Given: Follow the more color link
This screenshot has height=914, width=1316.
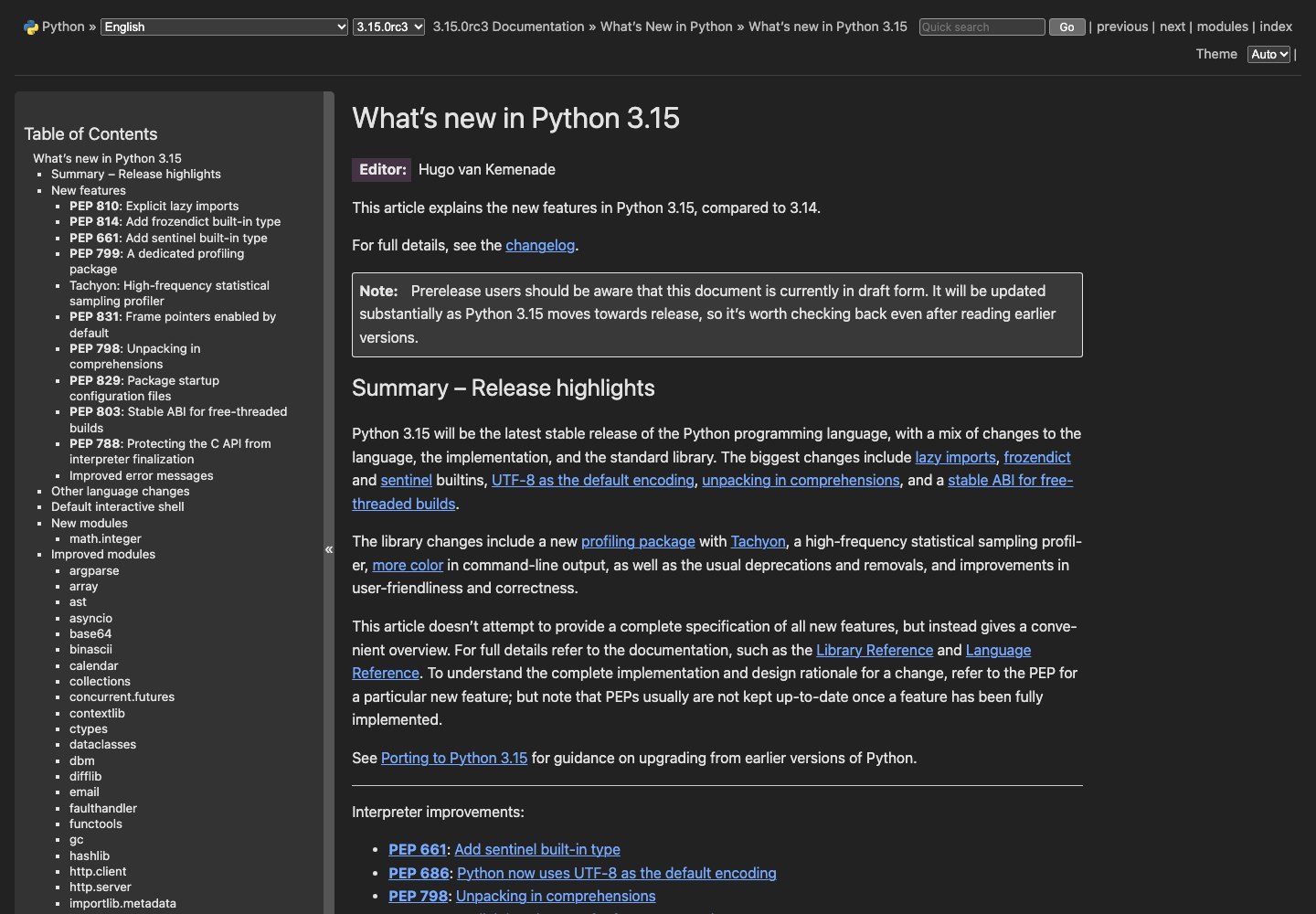Looking at the screenshot, I should pyautogui.click(x=408, y=565).
